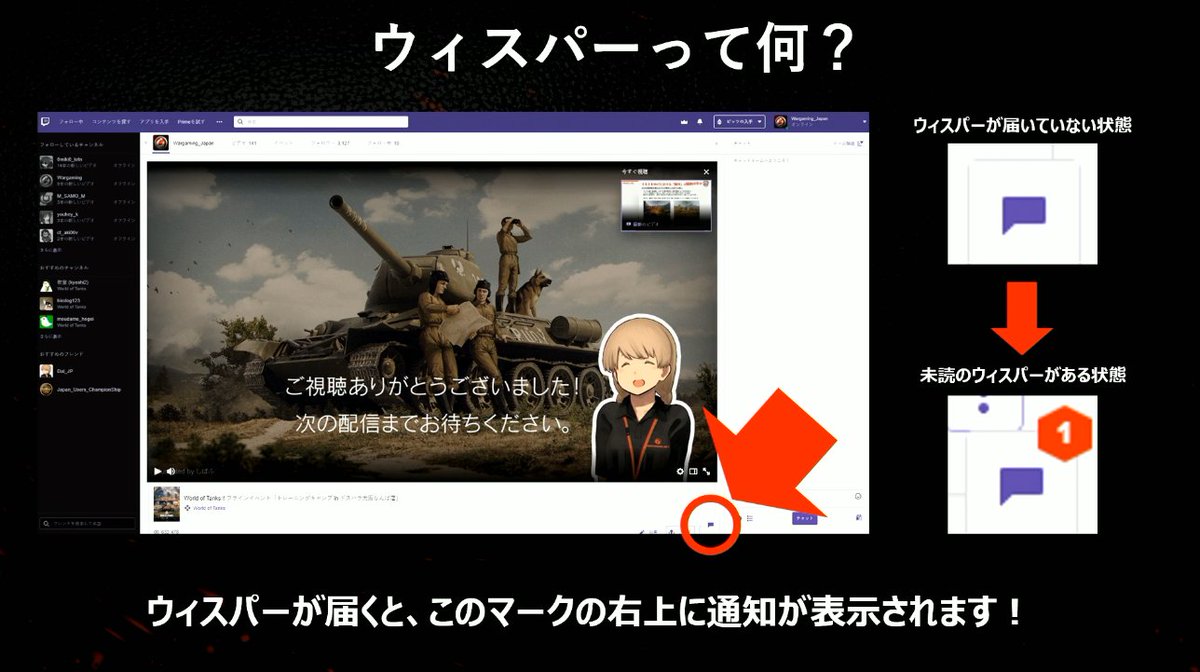Open followed channel youkey_k
Image resolution: width=1200 pixels, height=672 pixels.
(x=88, y=217)
